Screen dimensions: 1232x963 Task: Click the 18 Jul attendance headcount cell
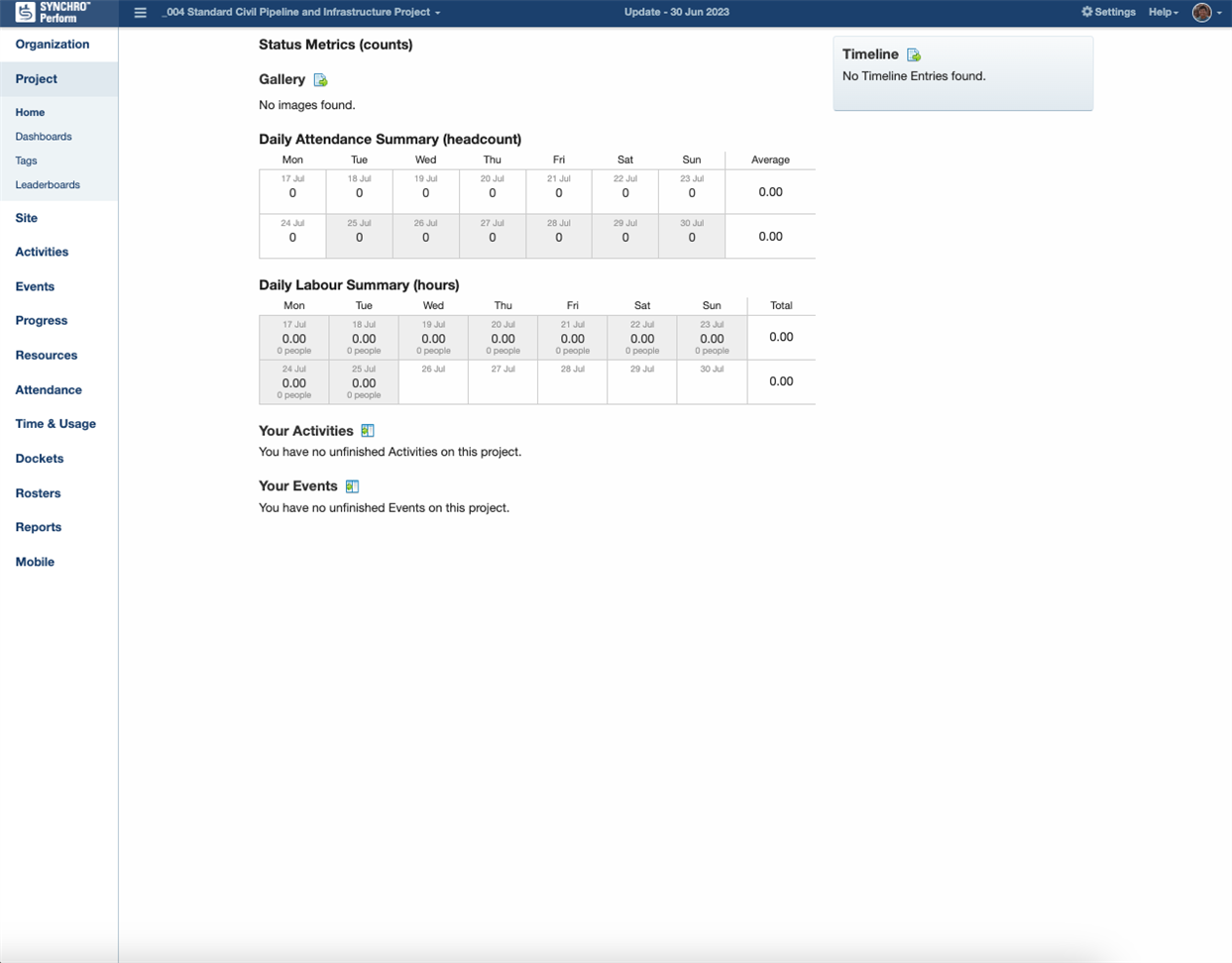tap(359, 191)
